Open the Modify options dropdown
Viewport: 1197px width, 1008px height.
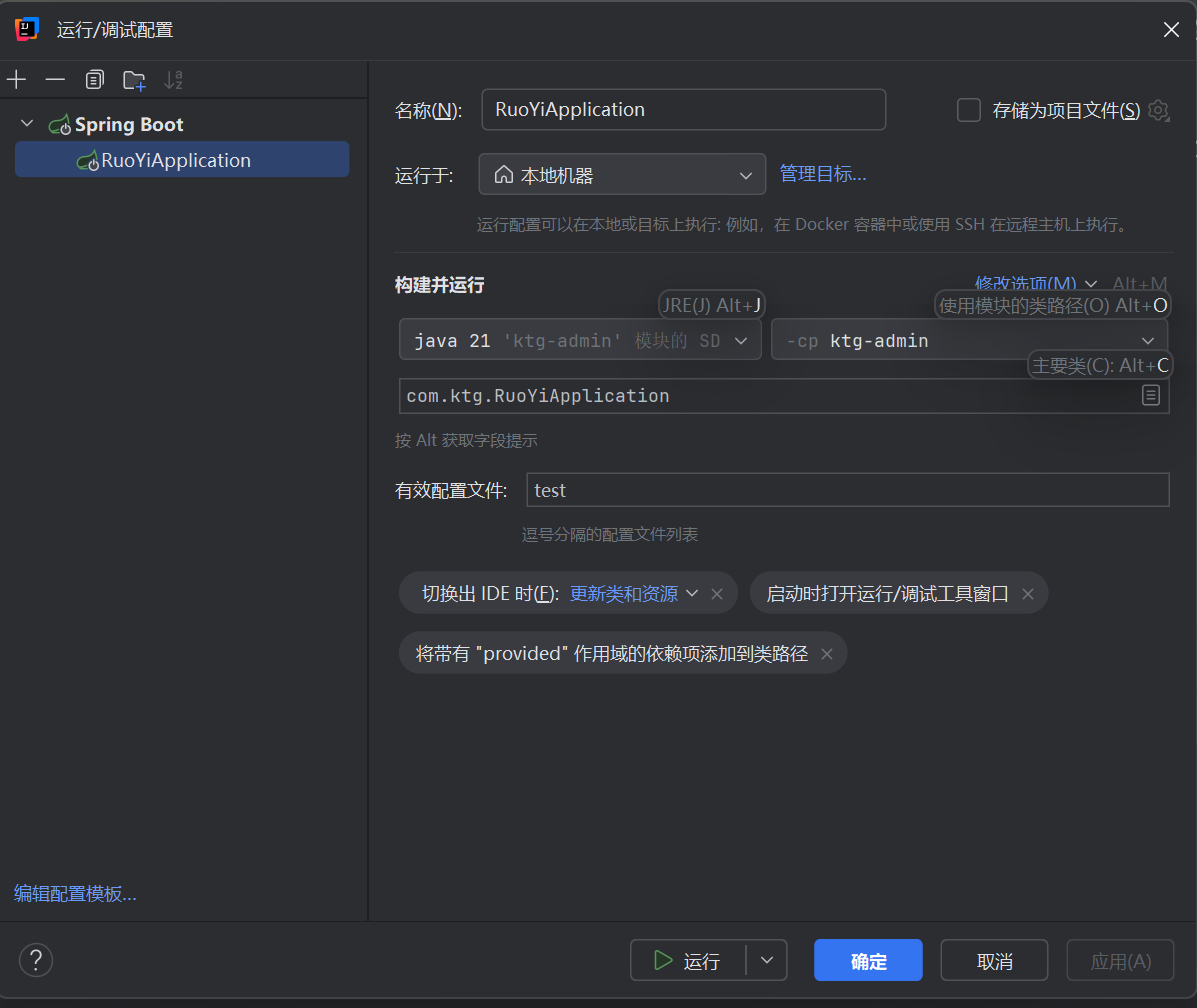pos(1037,284)
